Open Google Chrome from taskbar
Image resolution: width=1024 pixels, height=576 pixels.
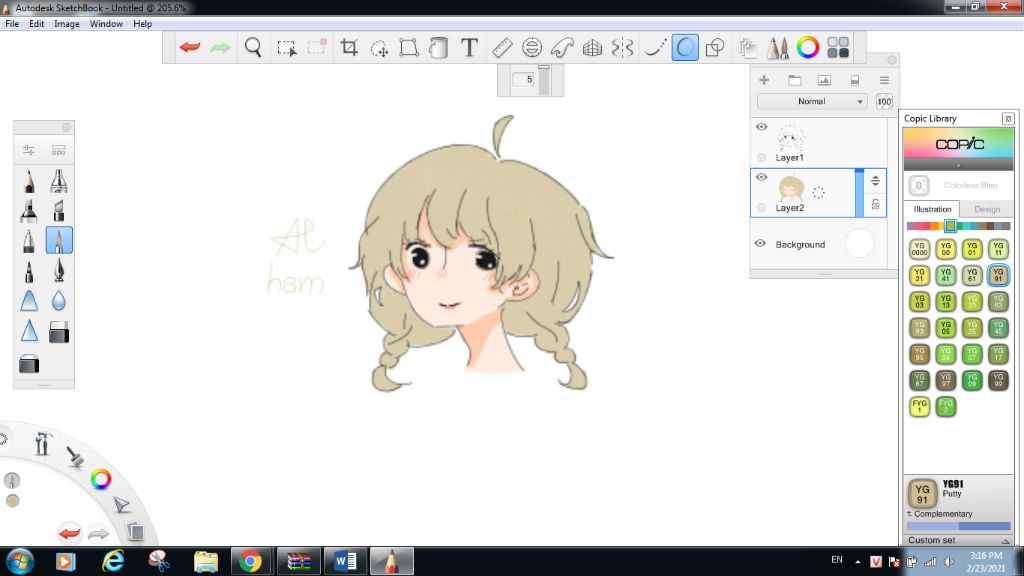point(249,561)
